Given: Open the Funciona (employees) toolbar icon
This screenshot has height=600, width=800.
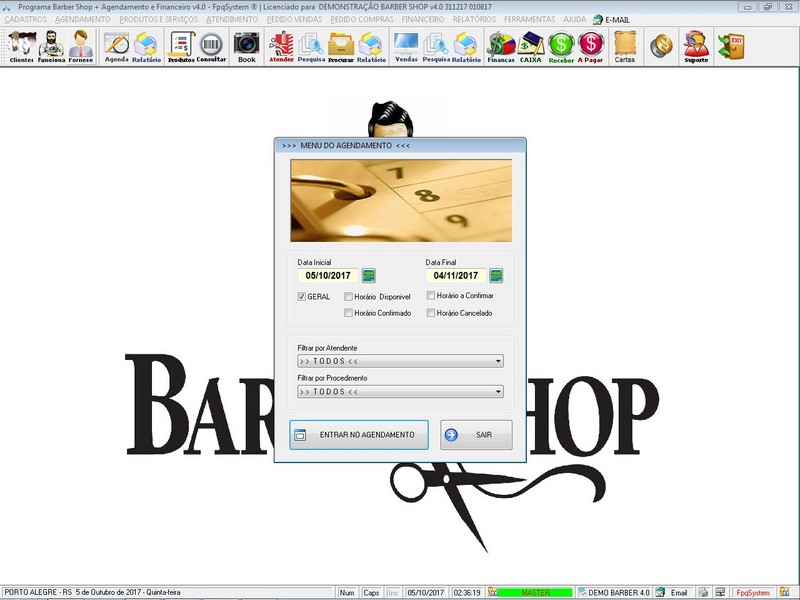Looking at the screenshot, I should point(51,46).
